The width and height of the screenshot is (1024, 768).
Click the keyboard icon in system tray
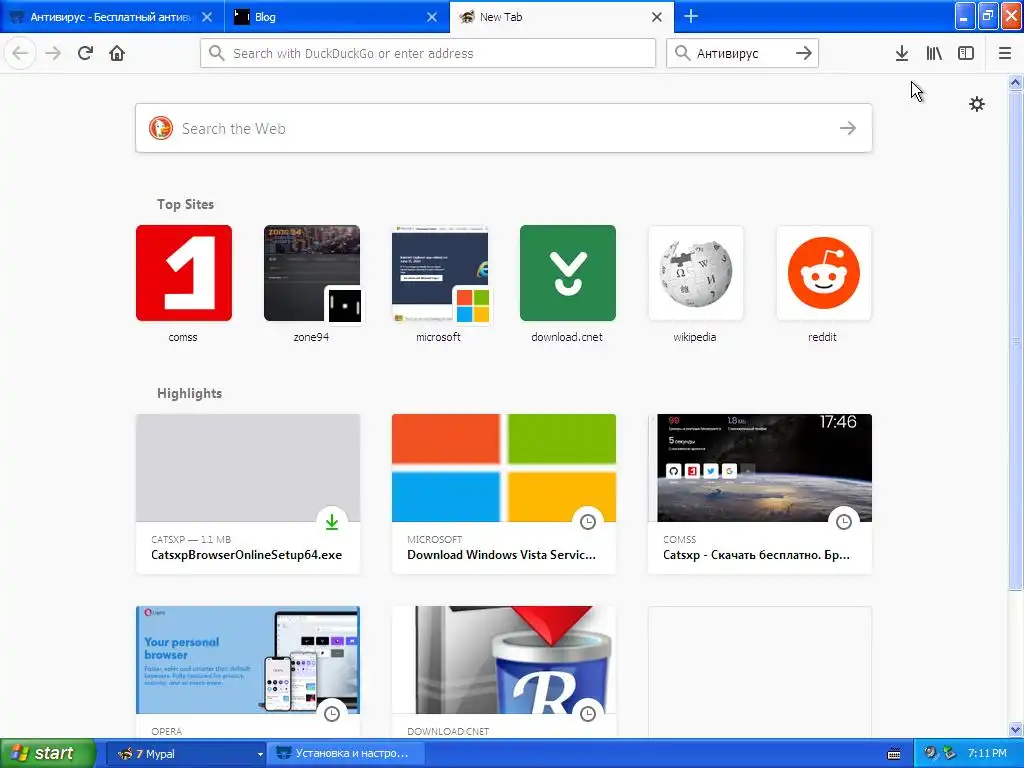(x=894, y=754)
